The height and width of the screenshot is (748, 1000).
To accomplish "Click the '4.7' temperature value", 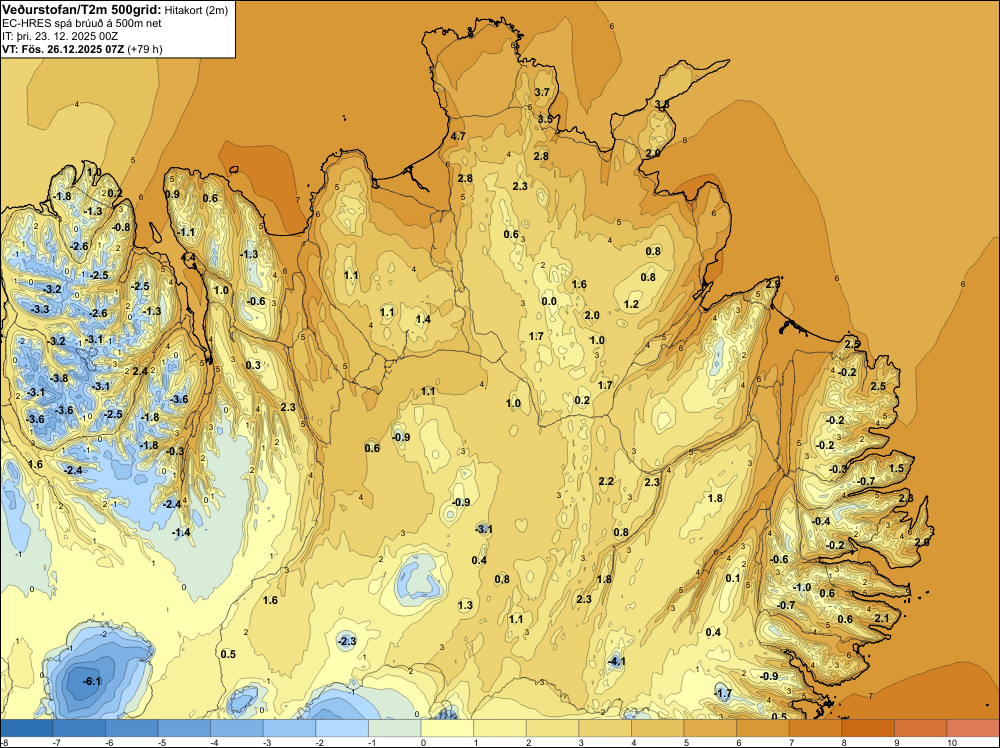I will click(x=458, y=136).
